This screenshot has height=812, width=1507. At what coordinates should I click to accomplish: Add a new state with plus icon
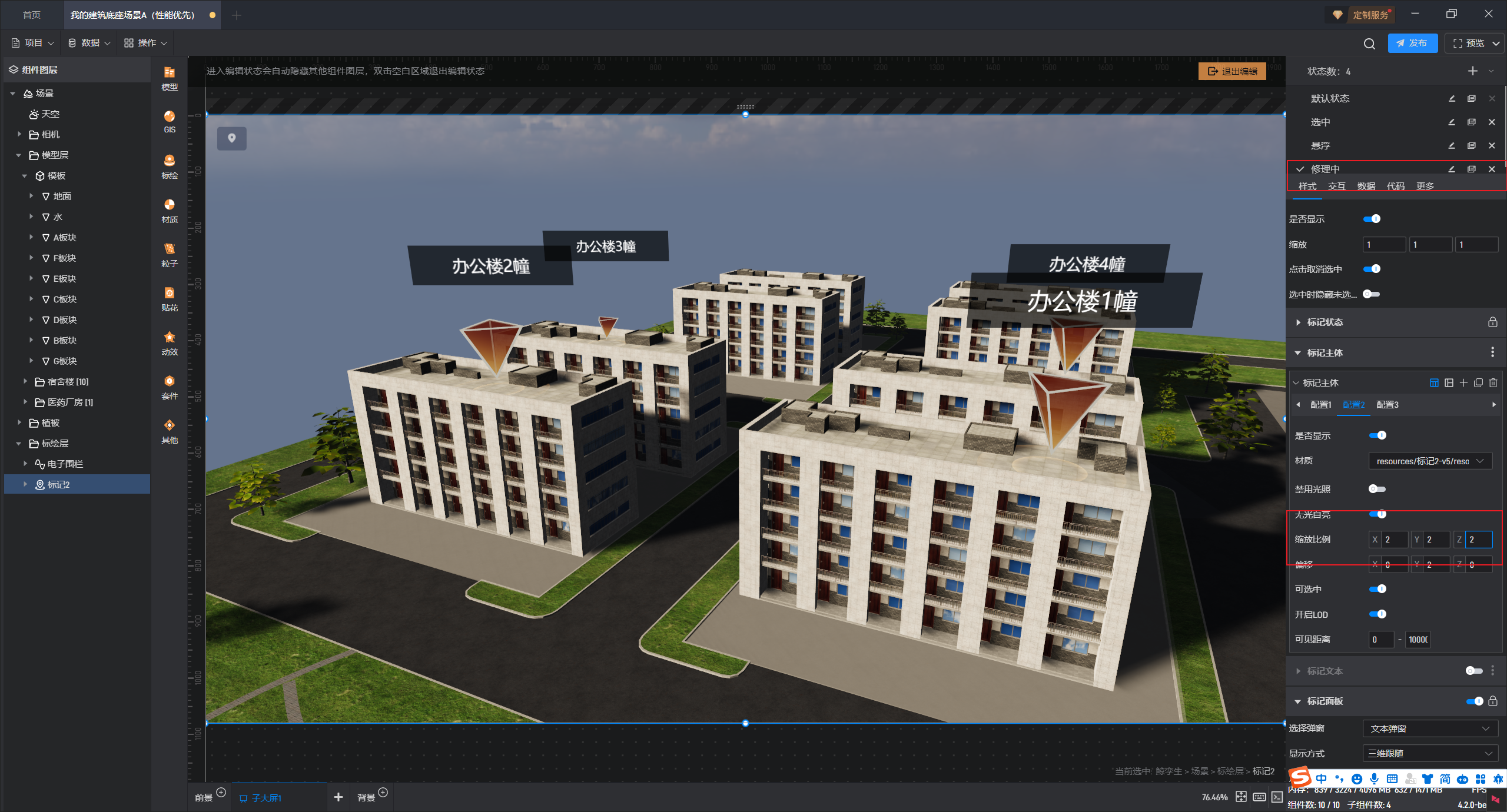(x=1472, y=71)
